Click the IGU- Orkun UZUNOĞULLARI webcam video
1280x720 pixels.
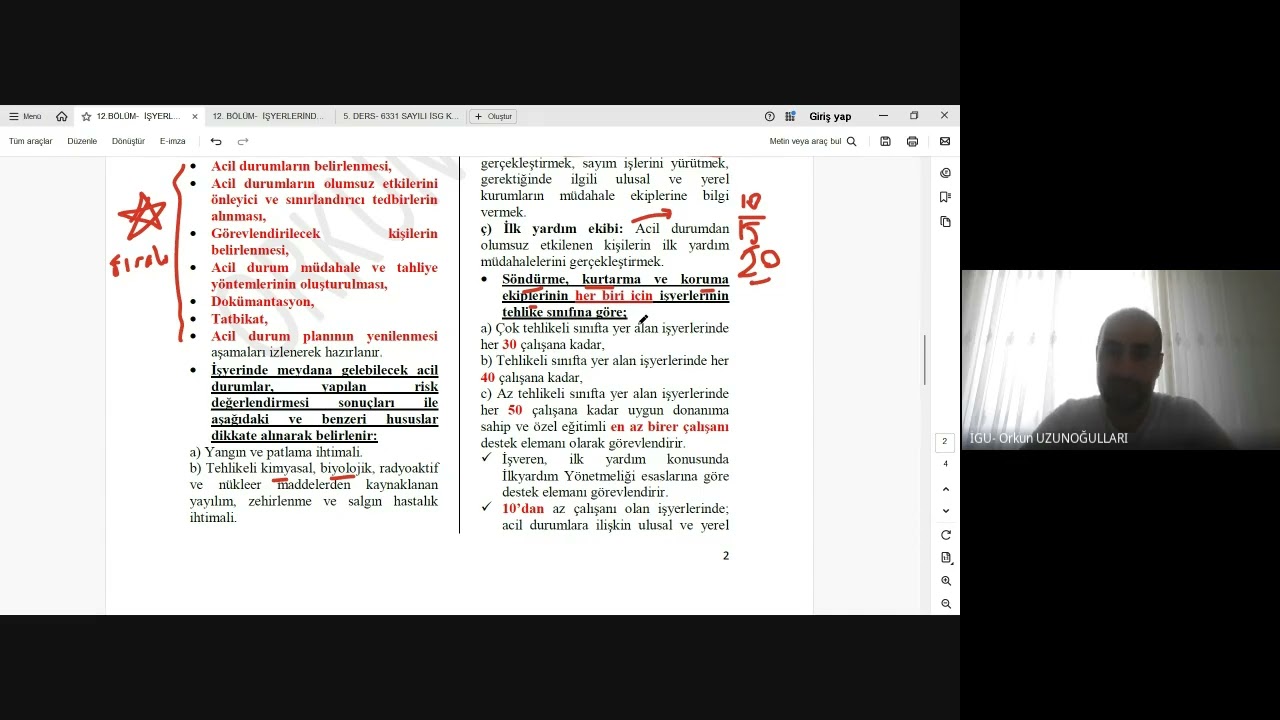click(1120, 359)
